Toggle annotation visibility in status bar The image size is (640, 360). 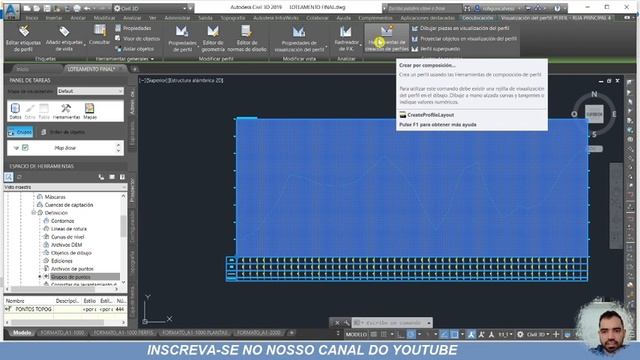471,334
